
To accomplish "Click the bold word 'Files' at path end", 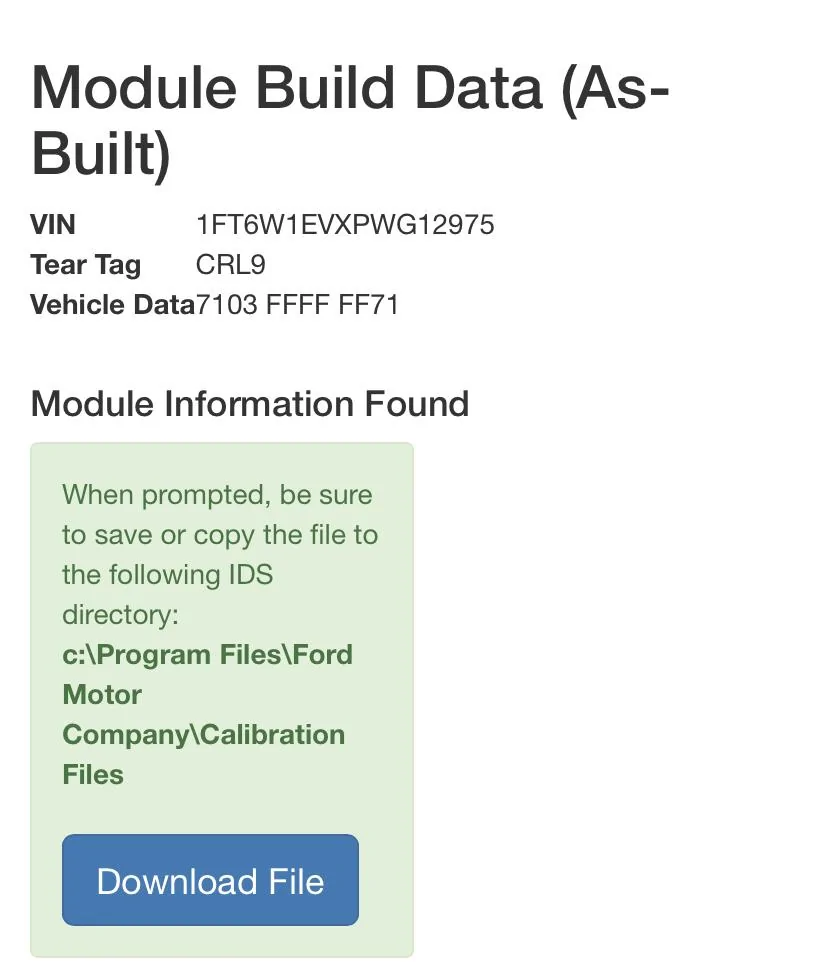I will [92, 775].
